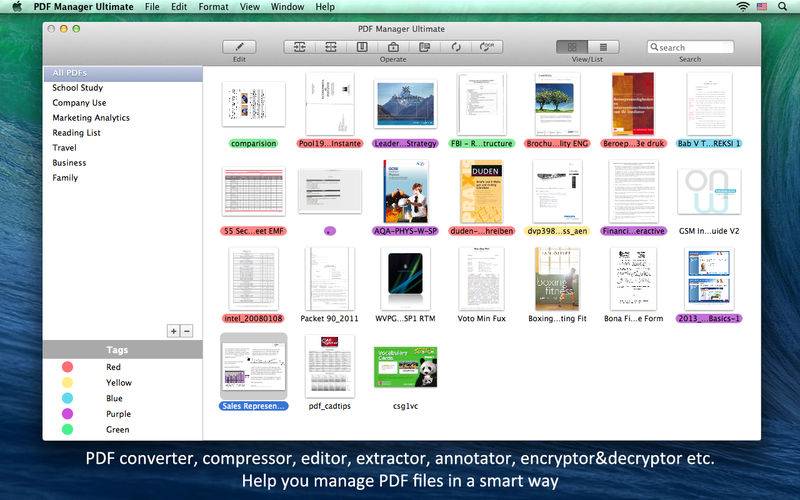Select the csg1vc panda thumbnail
This screenshot has width=800, height=500.
405,367
